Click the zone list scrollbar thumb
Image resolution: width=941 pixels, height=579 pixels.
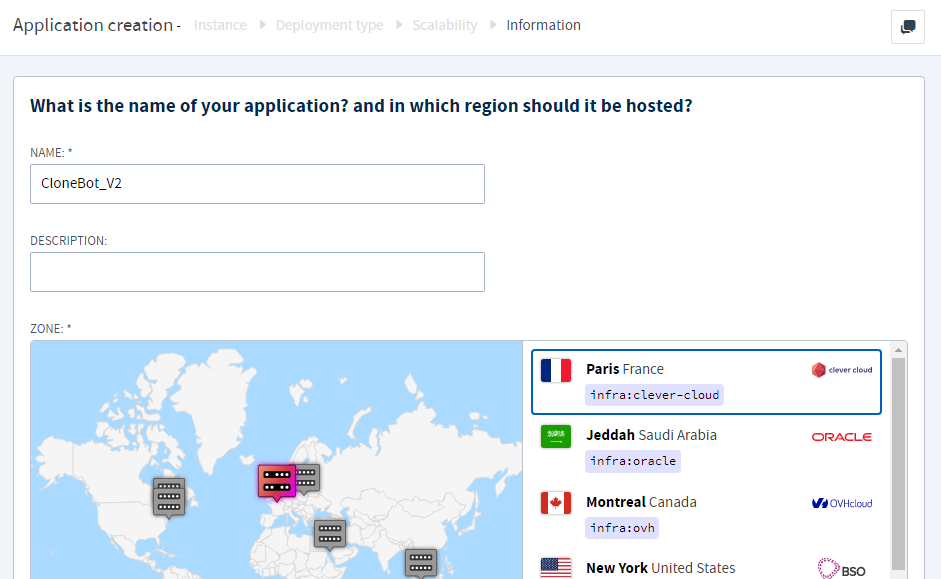click(898, 463)
